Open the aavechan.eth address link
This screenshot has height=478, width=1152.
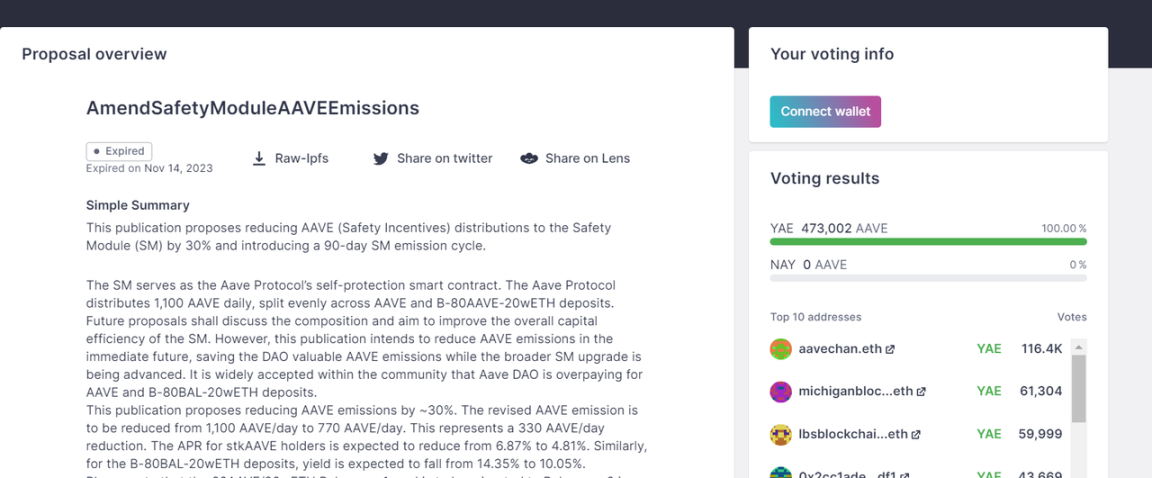840,349
